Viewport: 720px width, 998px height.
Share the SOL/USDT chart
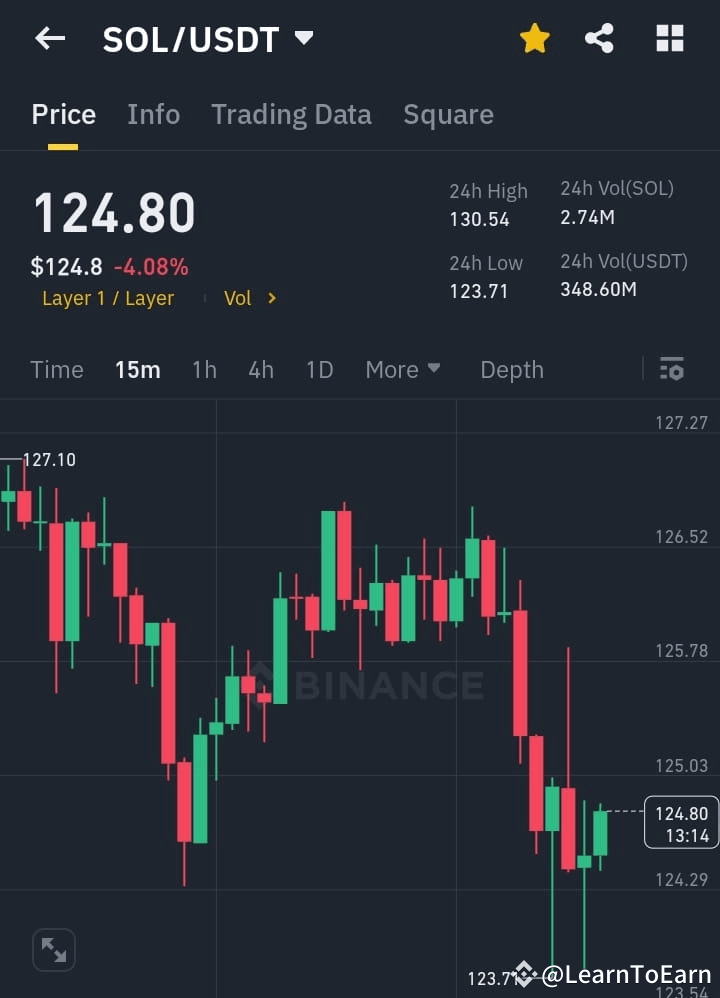[600, 38]
